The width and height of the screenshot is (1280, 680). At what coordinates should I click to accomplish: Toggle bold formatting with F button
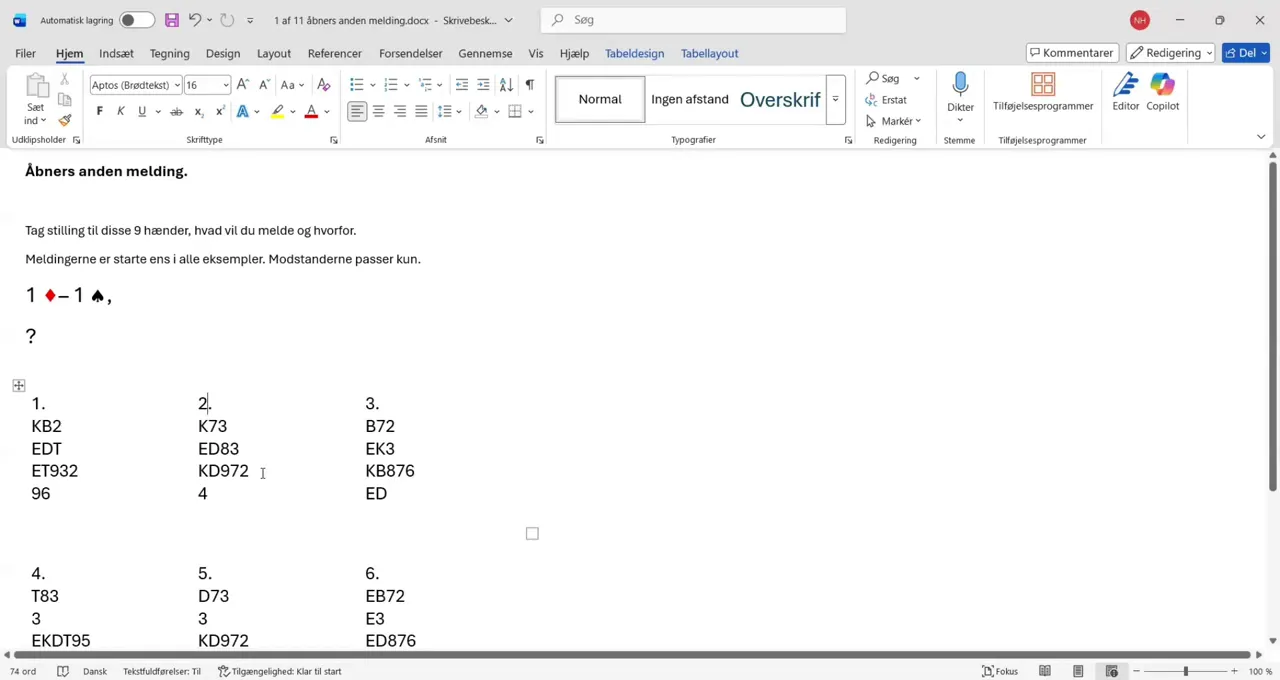coord(99,112)
